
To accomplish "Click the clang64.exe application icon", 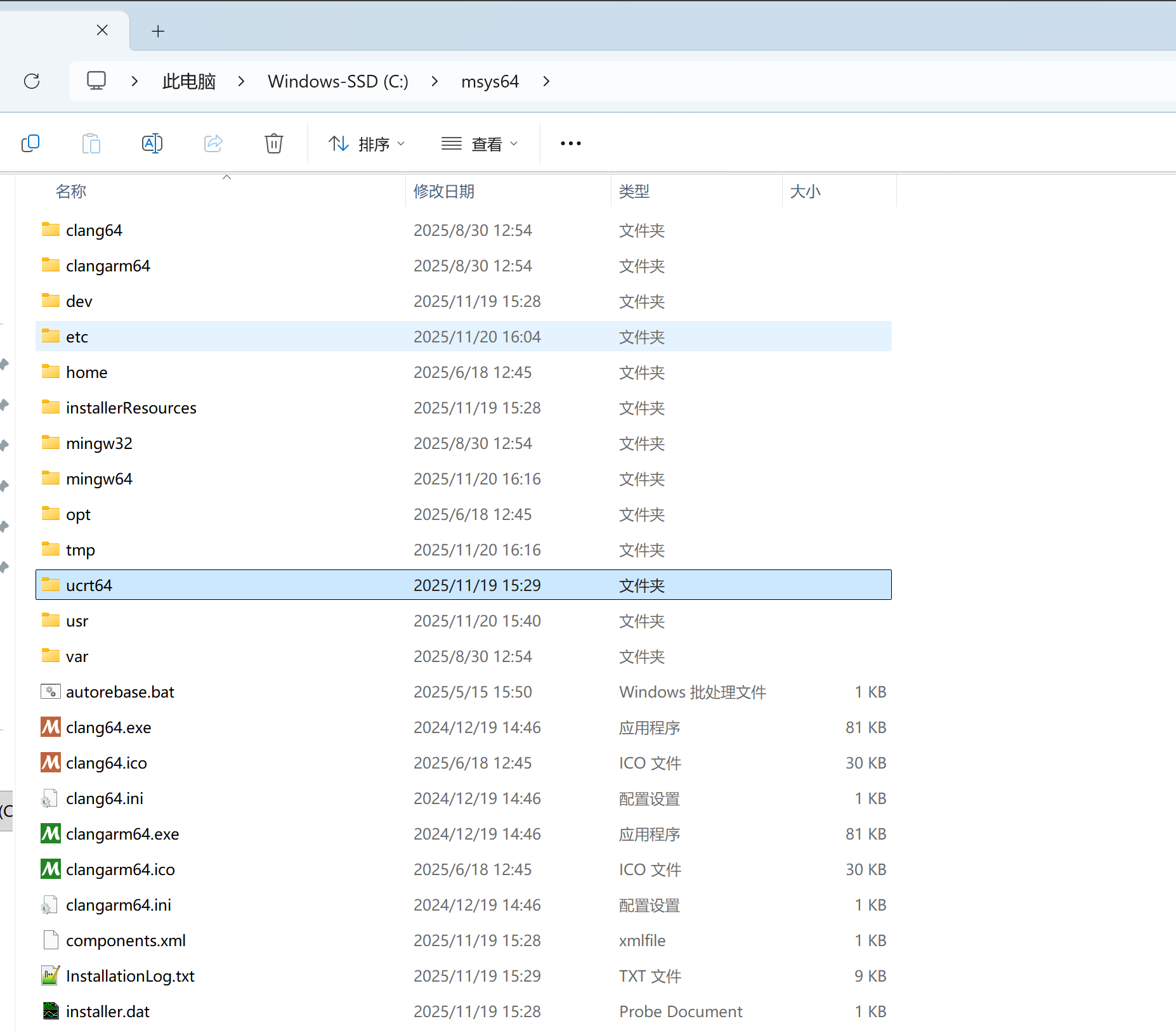I will coord(51,727).
